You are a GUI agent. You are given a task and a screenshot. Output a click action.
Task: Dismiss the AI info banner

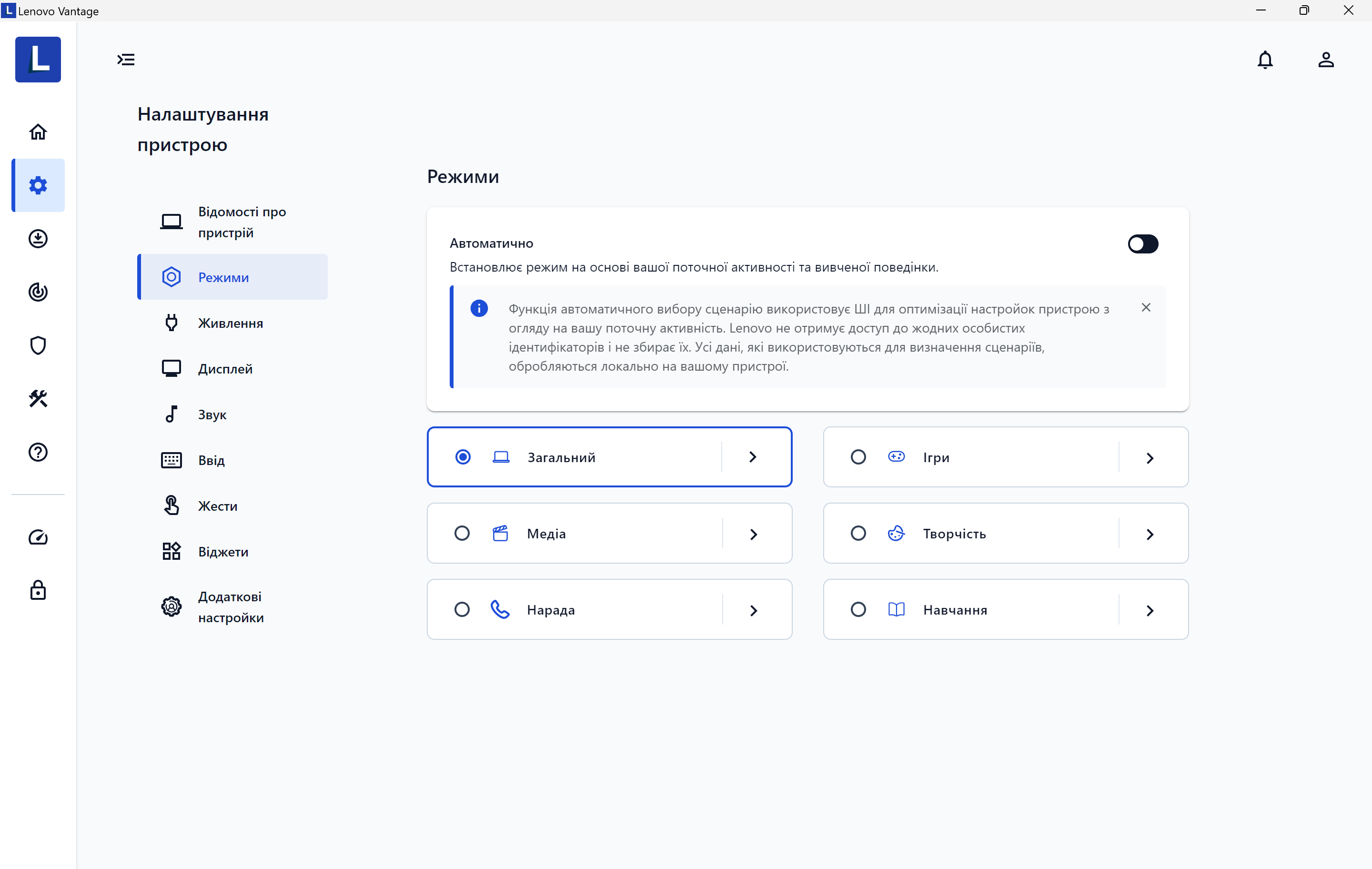[x=1146, y=308]
